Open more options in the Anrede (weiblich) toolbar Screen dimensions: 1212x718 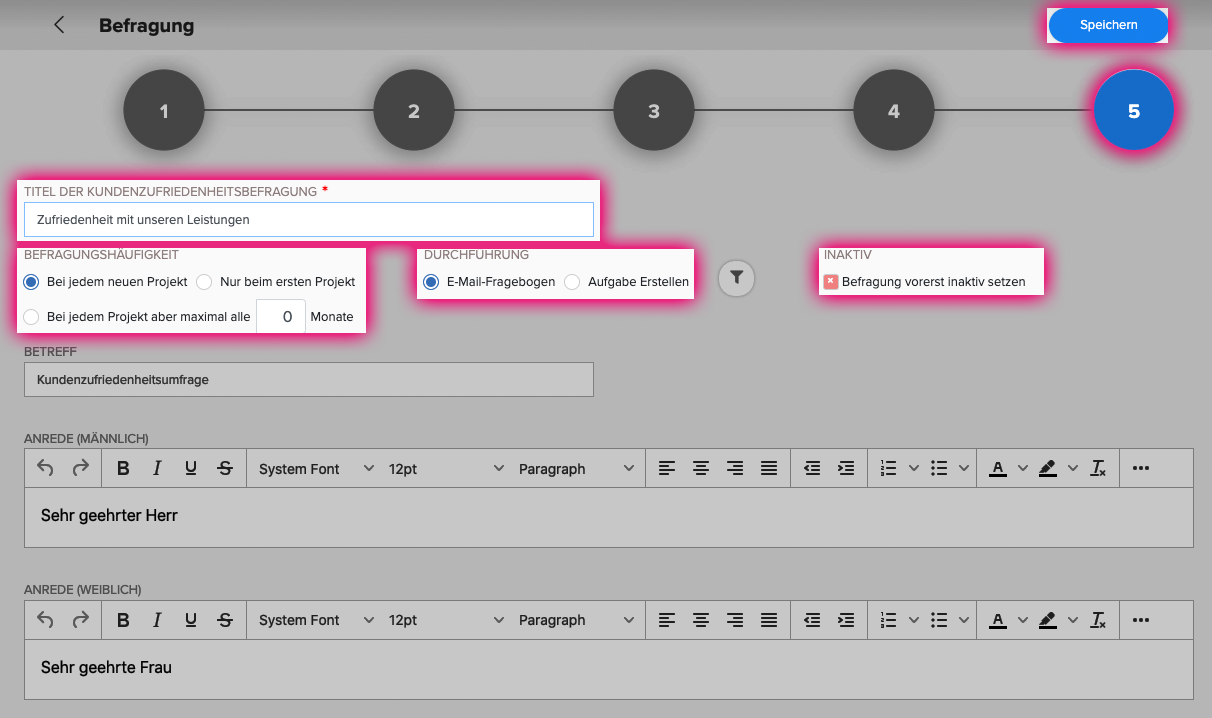coord(1141,620)
